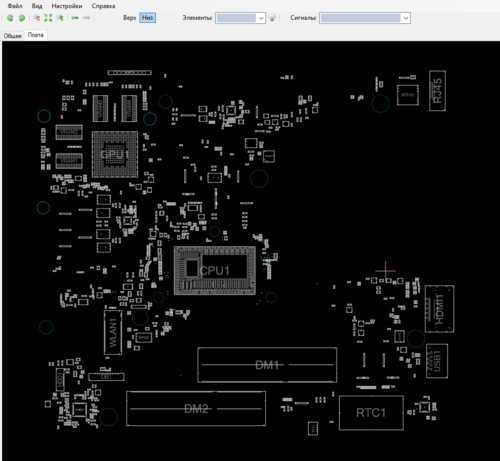Select the CPU1 component on the board
Screen dimensions: 500x461
(x=215, y=271)
